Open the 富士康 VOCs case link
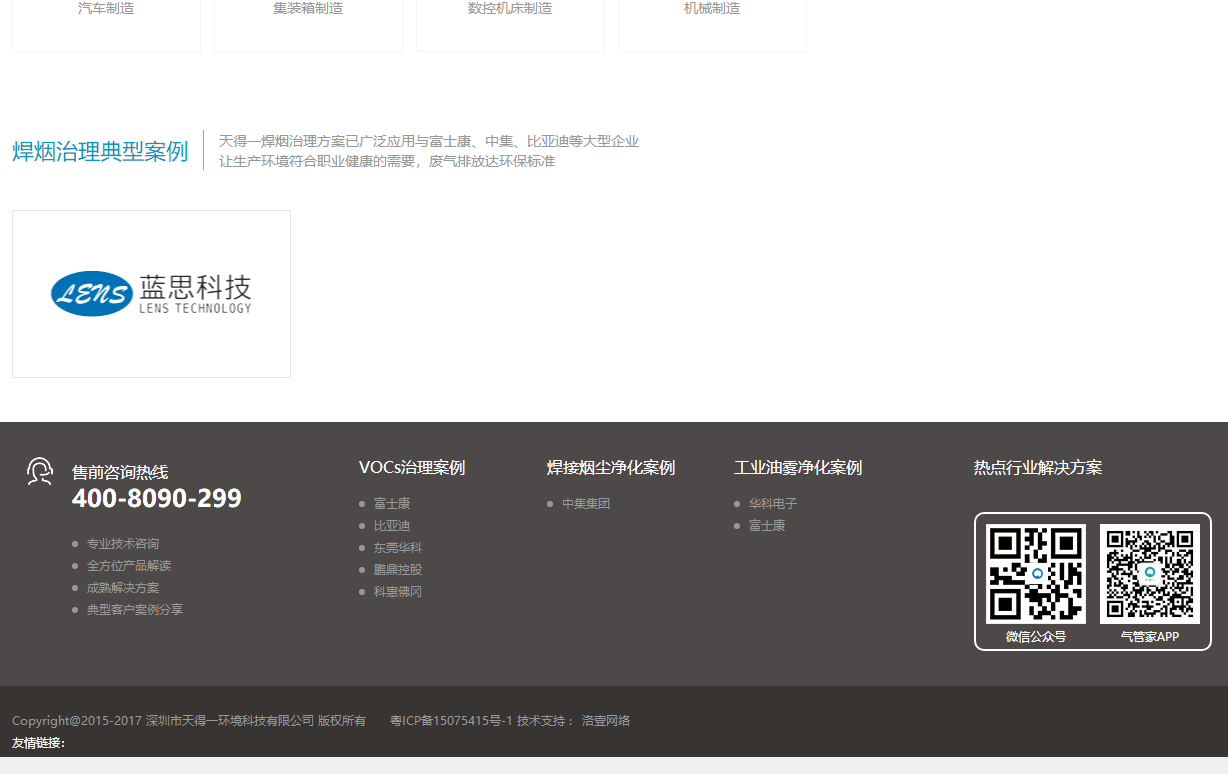 pos(391,503)
